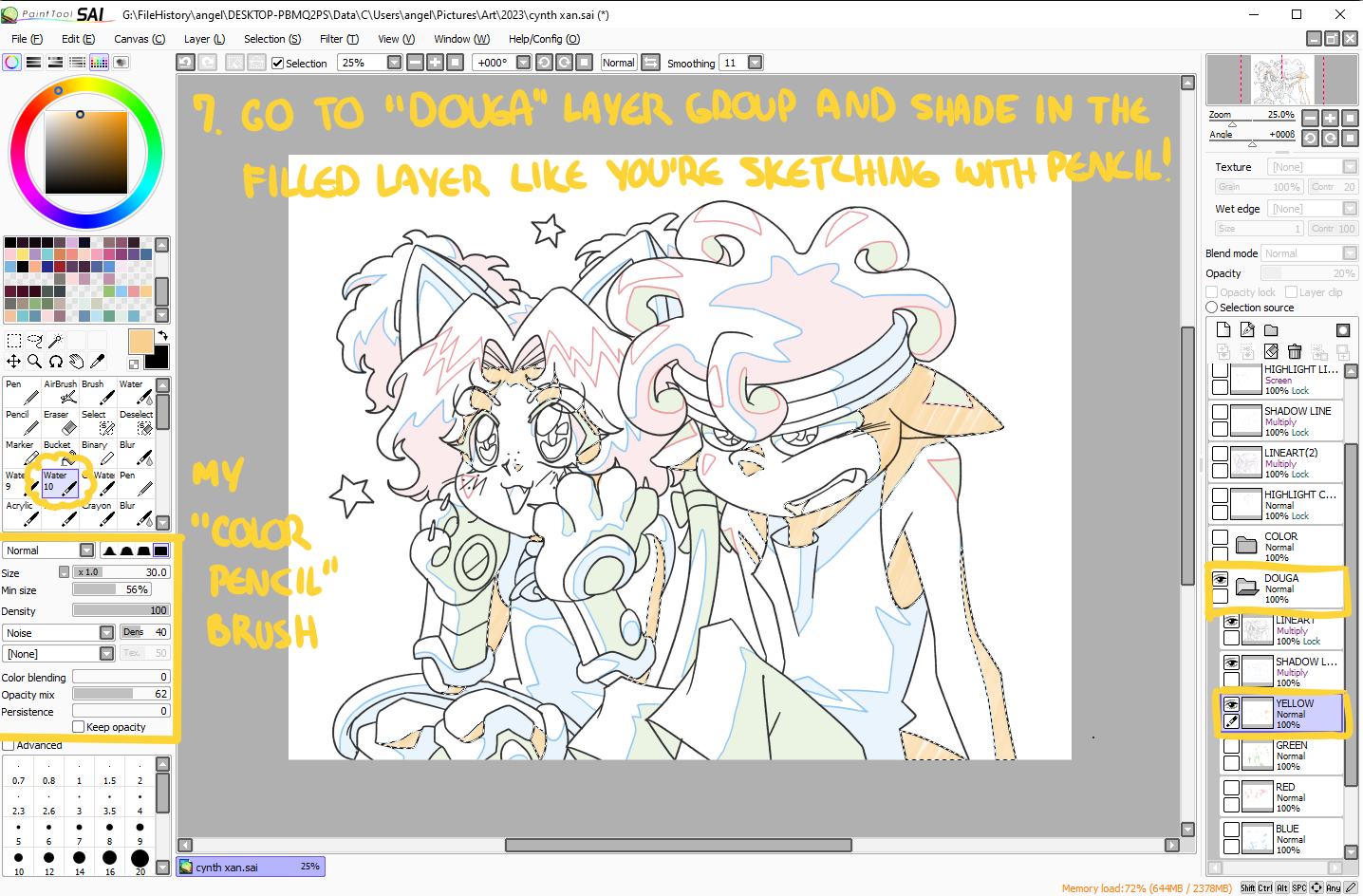Open the Filter menu

coord(339,39)
